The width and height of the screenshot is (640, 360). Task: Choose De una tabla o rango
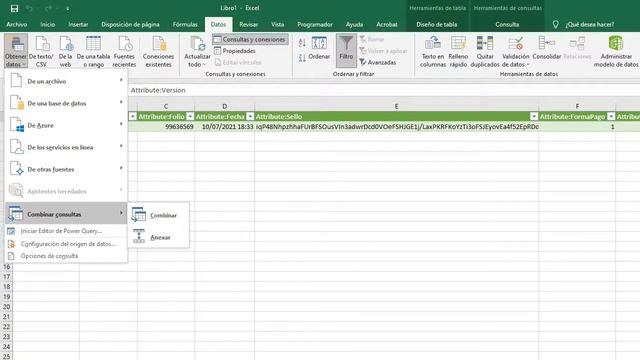tap(93, 51)
